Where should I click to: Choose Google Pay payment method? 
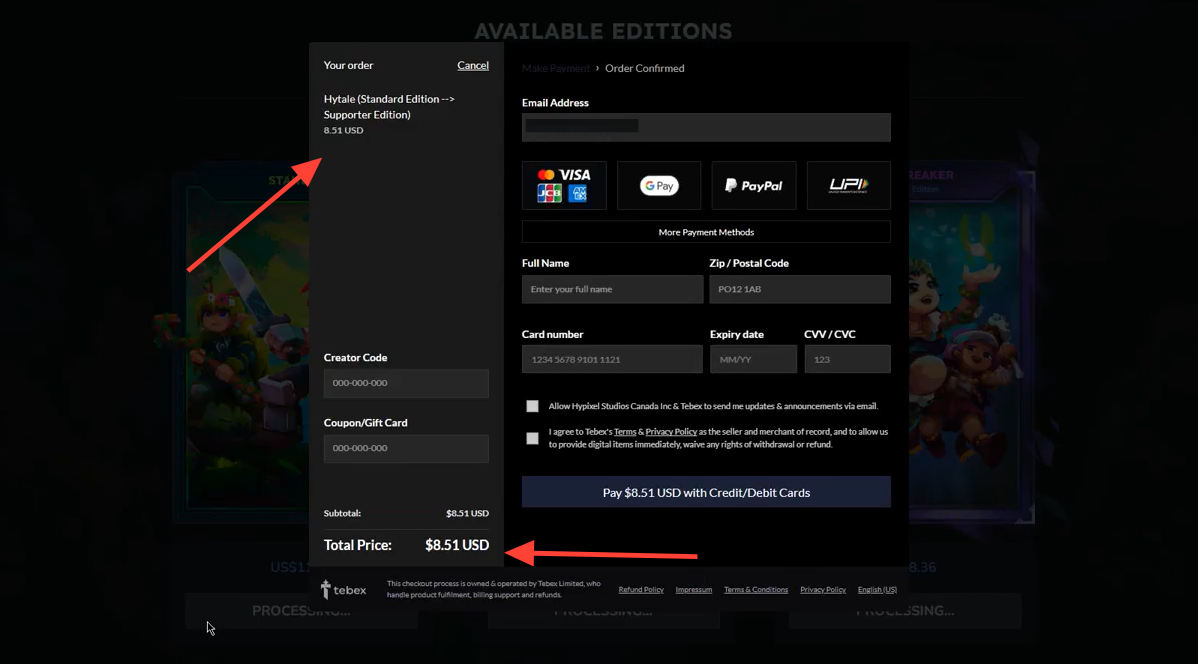(659, 185)
